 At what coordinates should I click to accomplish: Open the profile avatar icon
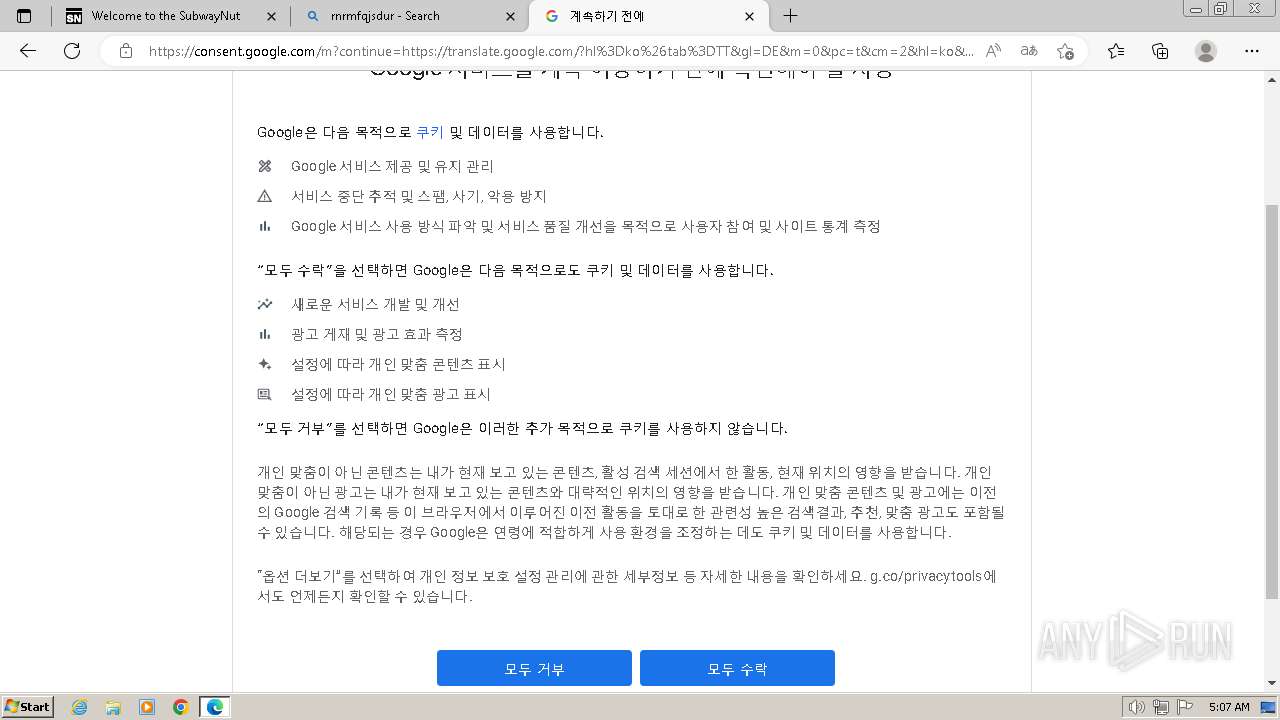tap(1206, 51)
